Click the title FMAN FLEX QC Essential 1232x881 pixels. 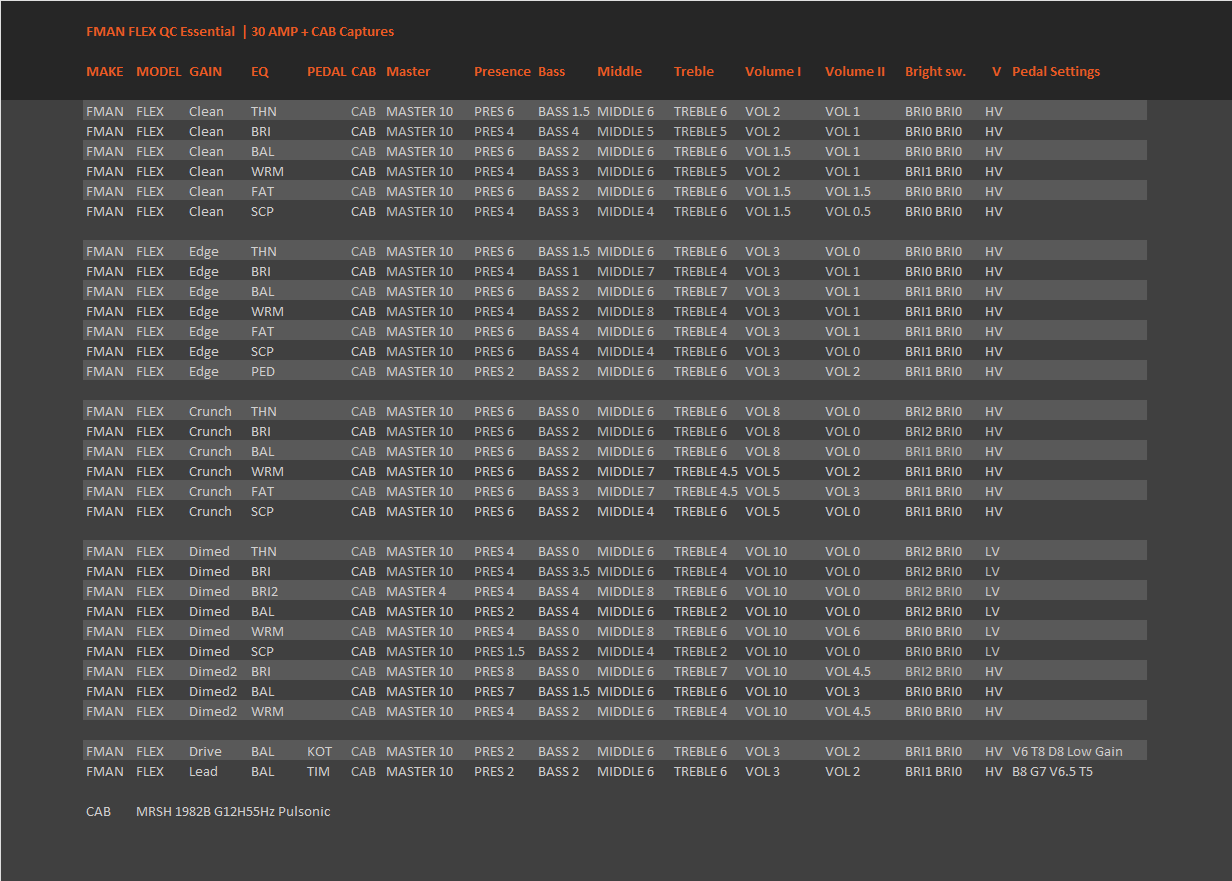tap(161, 32)
